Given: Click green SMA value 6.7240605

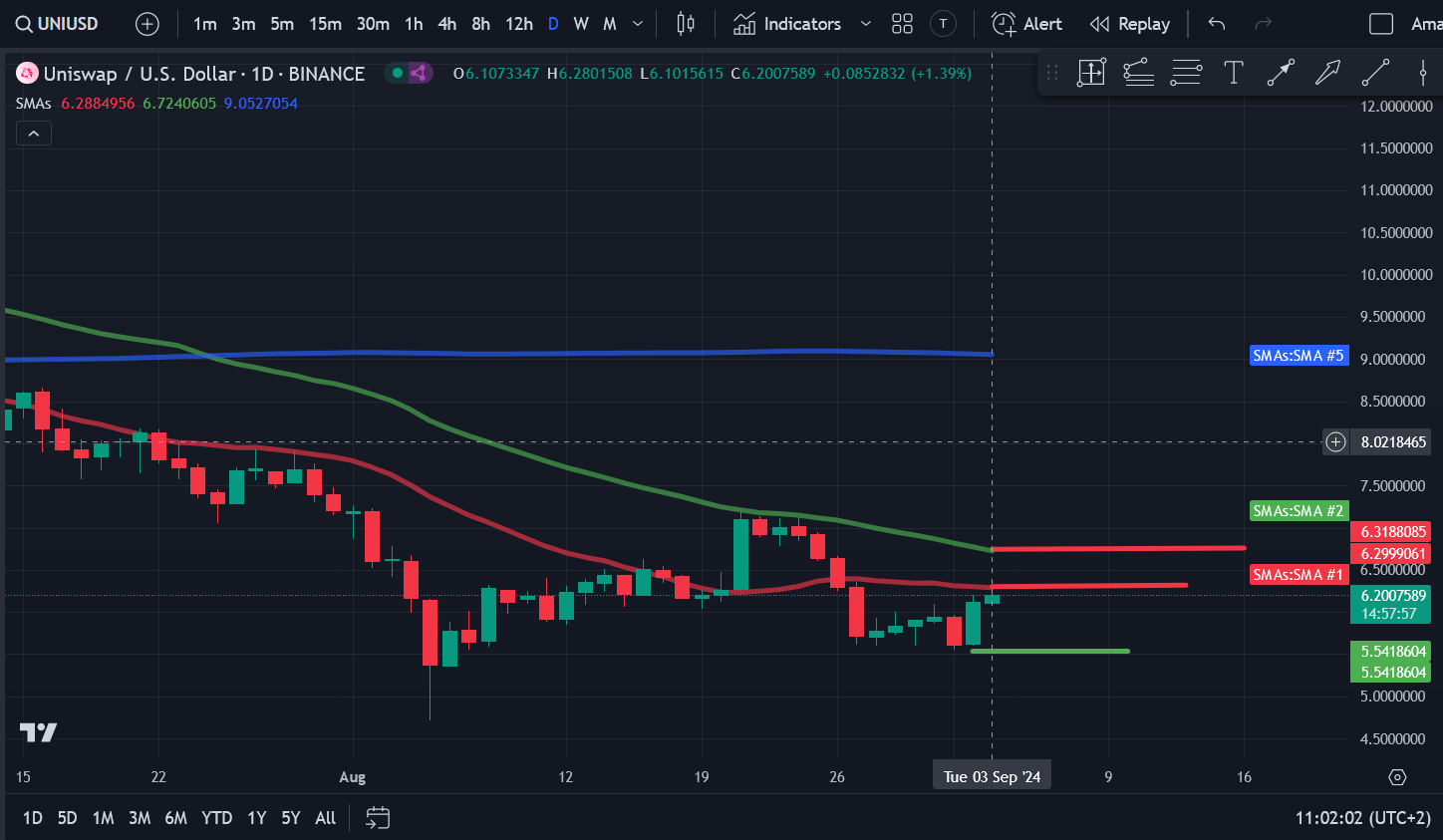Looking at the screenshot, I should [x=179, y=104].
